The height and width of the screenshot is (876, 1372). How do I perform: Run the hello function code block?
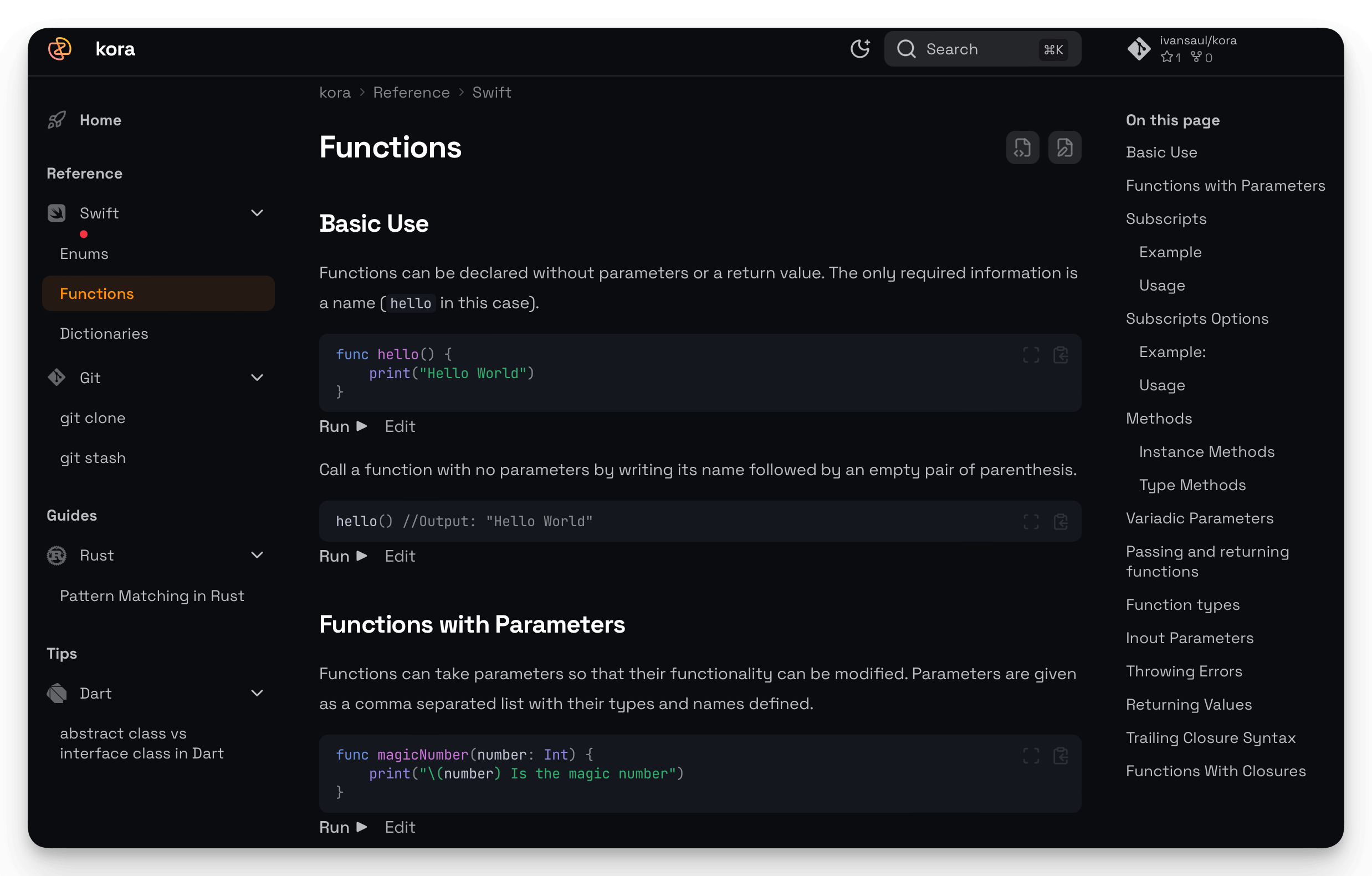point(343,426)
